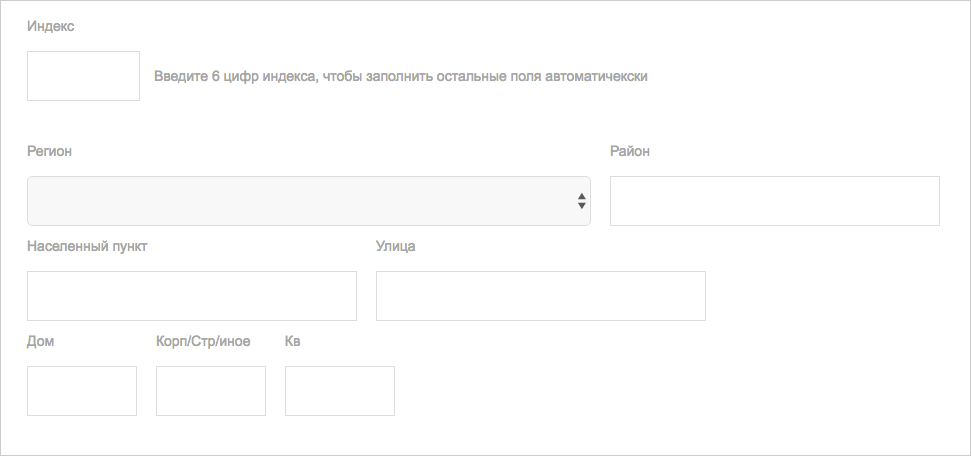The width and height of the screenshot is (971, 456).
Task: Click the Кв label text
Action: [292, 341]
